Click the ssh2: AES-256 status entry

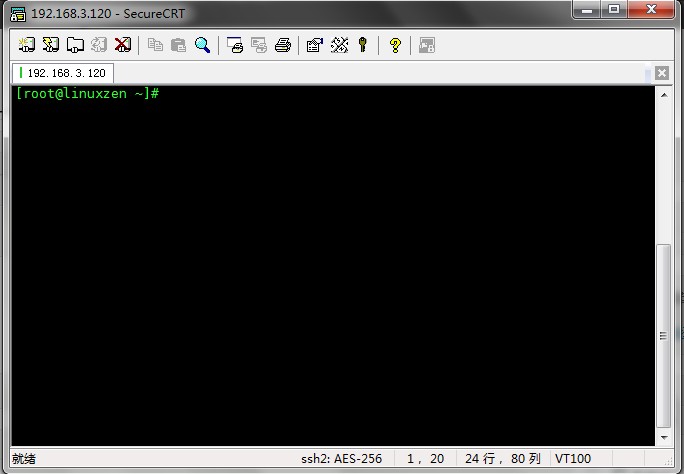[341, 458]
